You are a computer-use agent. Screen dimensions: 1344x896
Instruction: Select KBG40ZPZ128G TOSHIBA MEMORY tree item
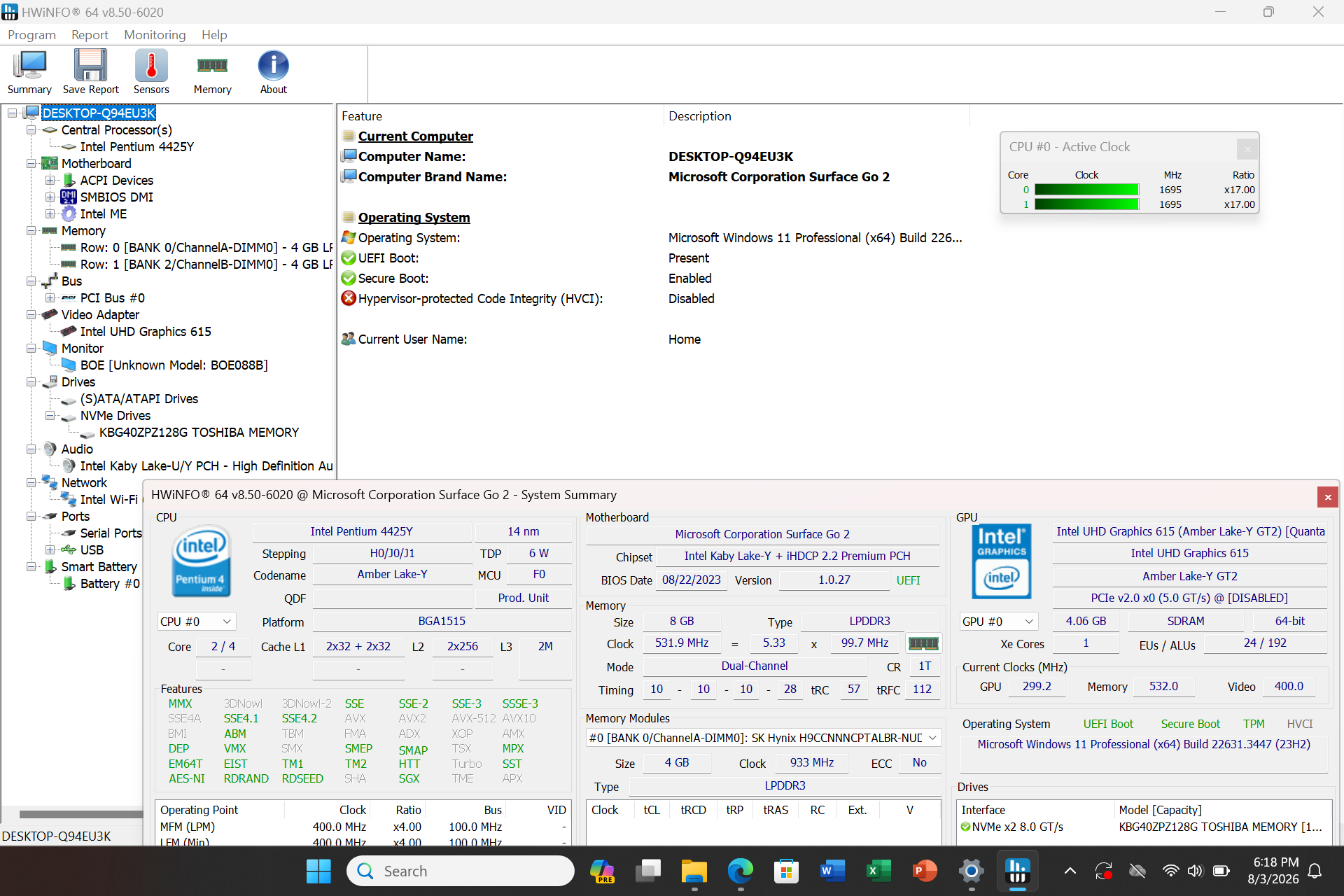point(199,433)
